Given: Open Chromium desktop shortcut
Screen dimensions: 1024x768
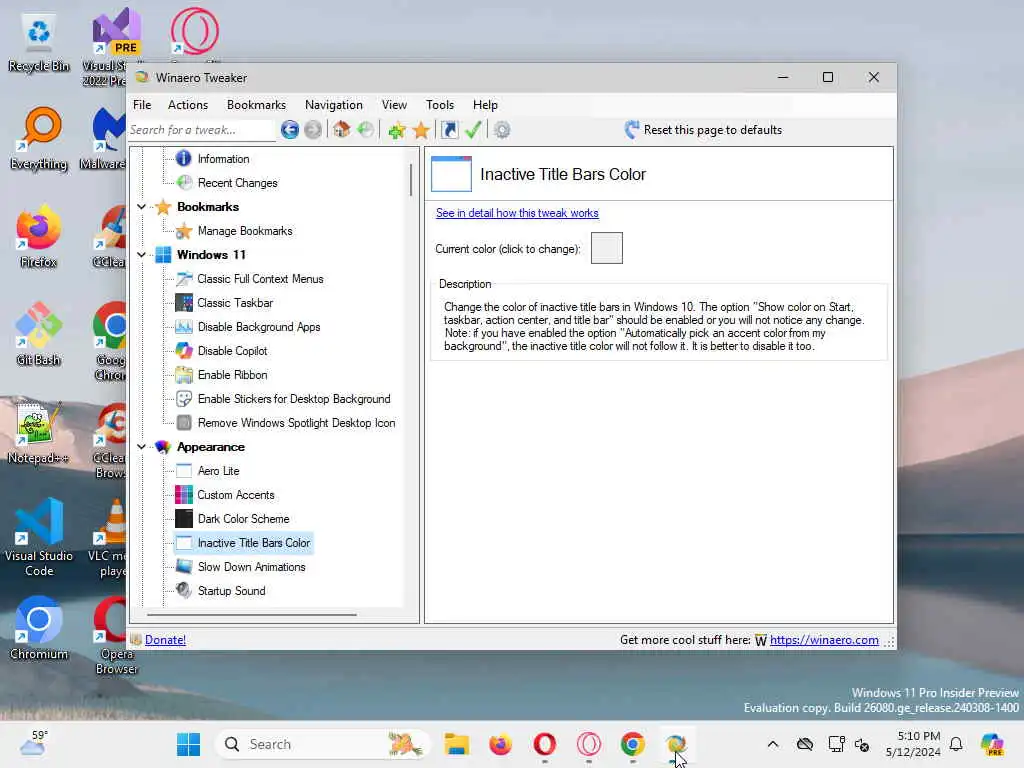Looking at the screenshot, I should (39, 628).
